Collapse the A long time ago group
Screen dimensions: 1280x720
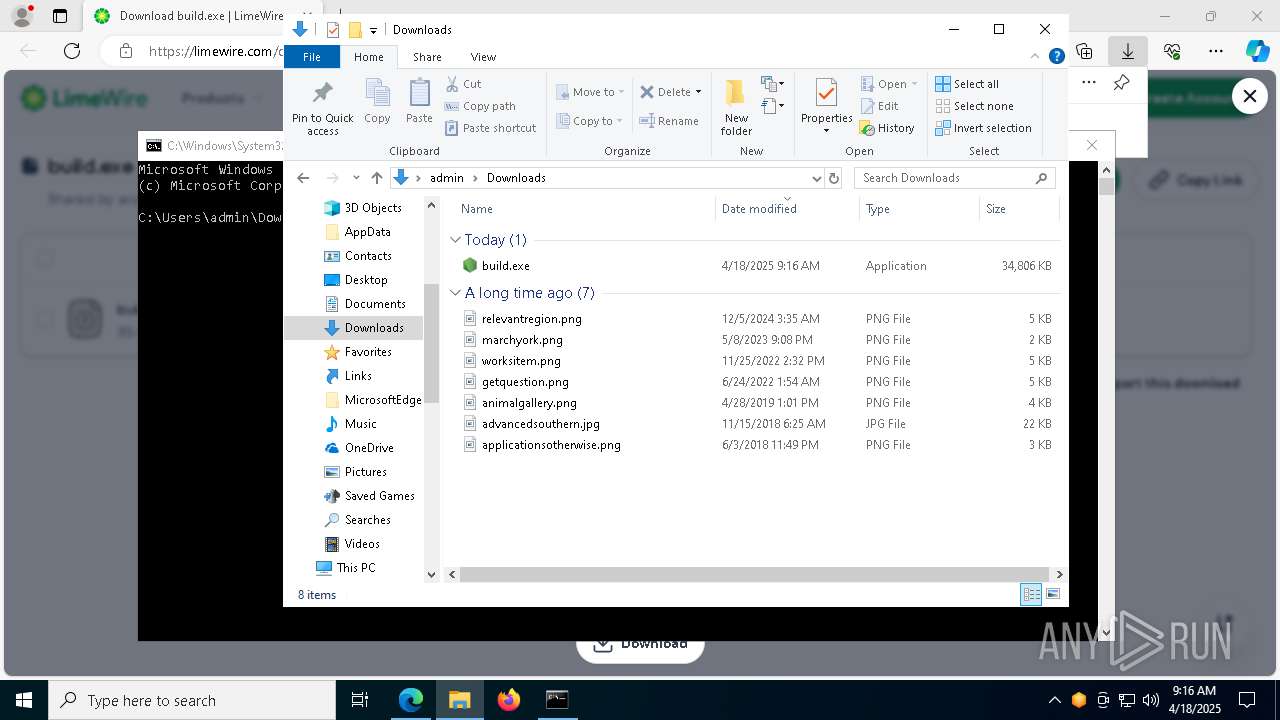pos(455,293)
